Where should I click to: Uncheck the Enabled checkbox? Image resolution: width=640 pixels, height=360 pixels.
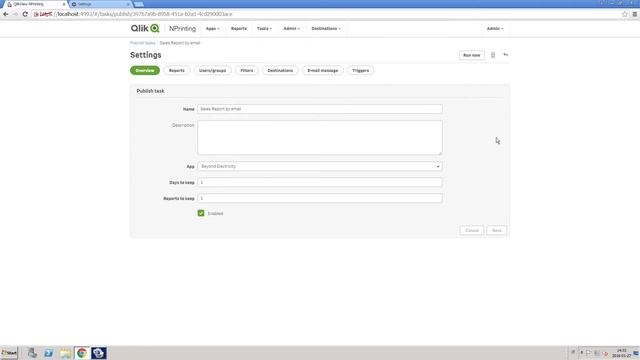[x=201, y=213]
